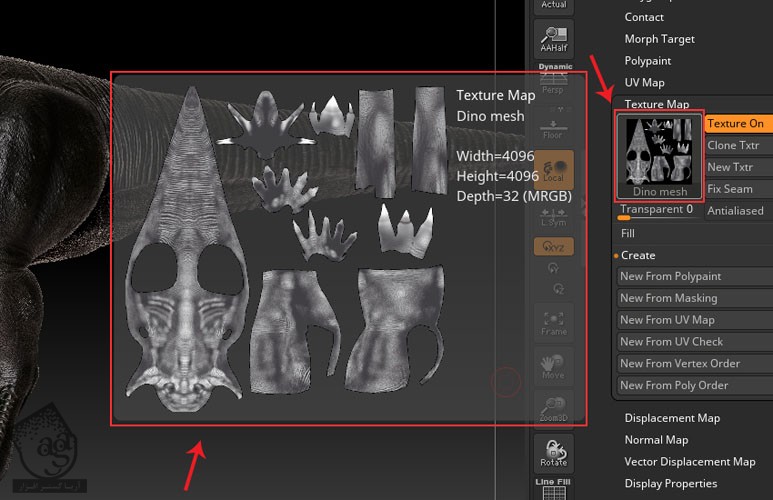Enable the Antialiased option

pyautogui.click(x=737, y=211)
